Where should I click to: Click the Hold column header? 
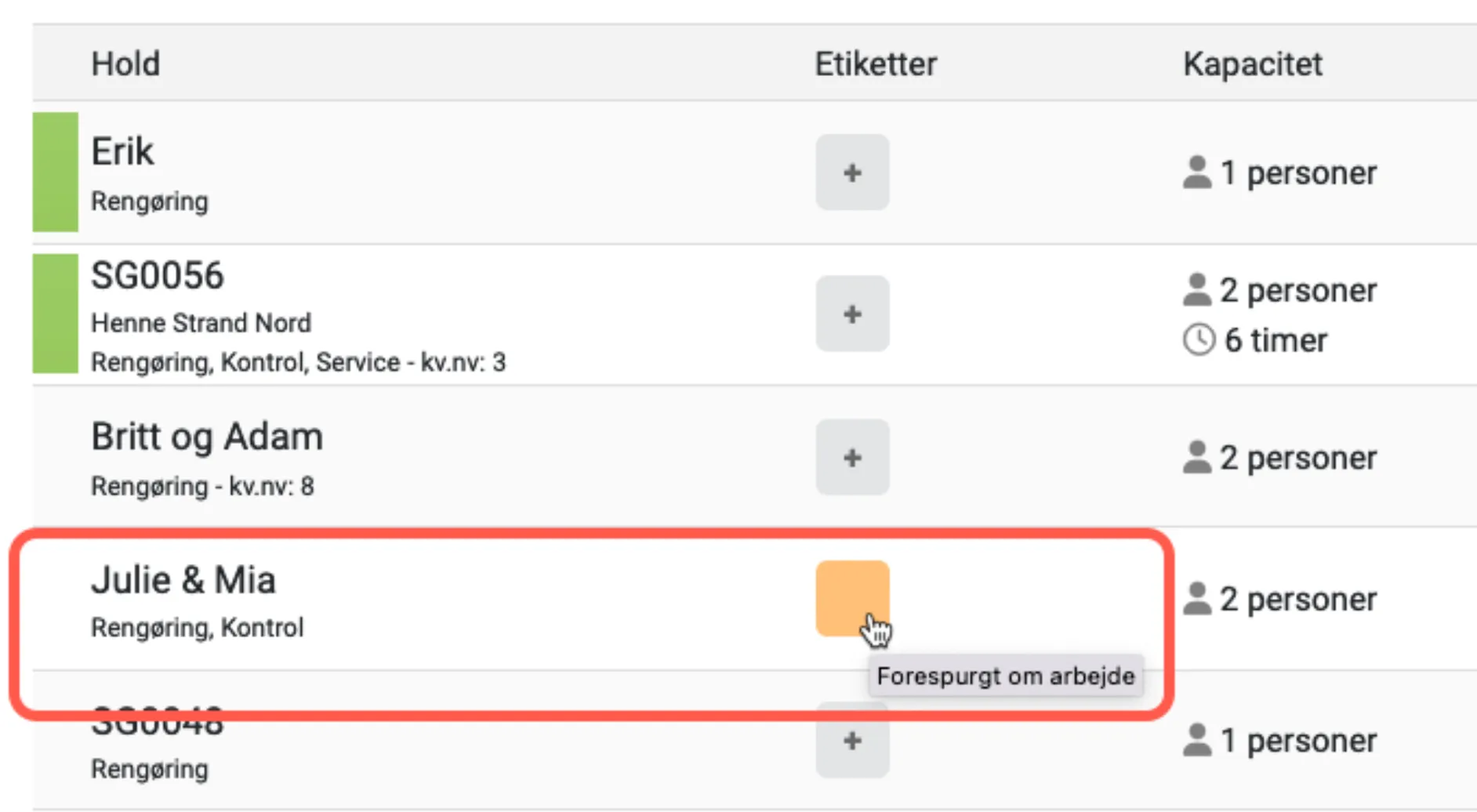coord(125,63)
